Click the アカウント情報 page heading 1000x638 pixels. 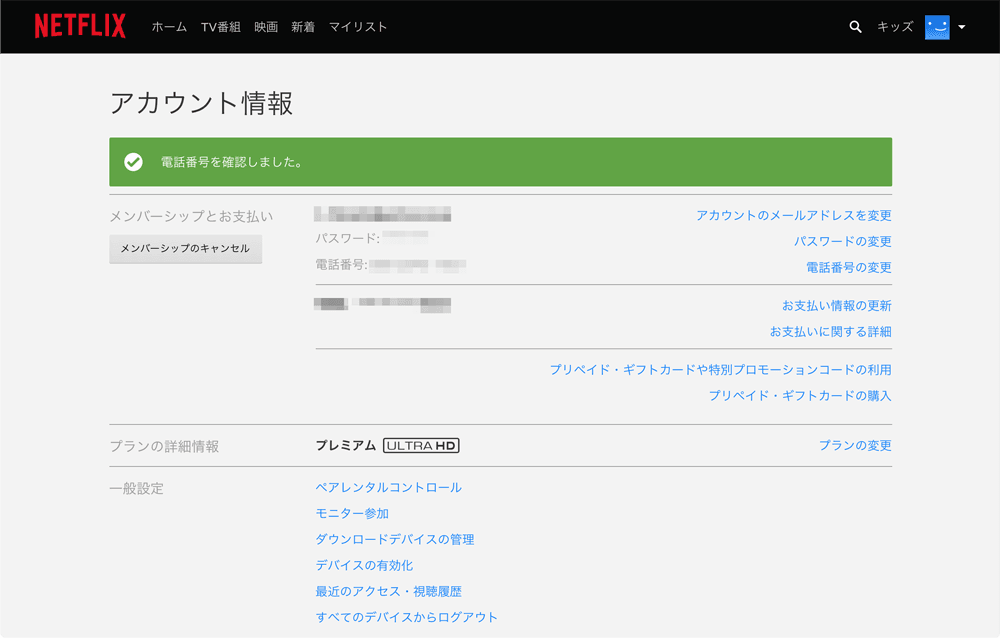202,103
